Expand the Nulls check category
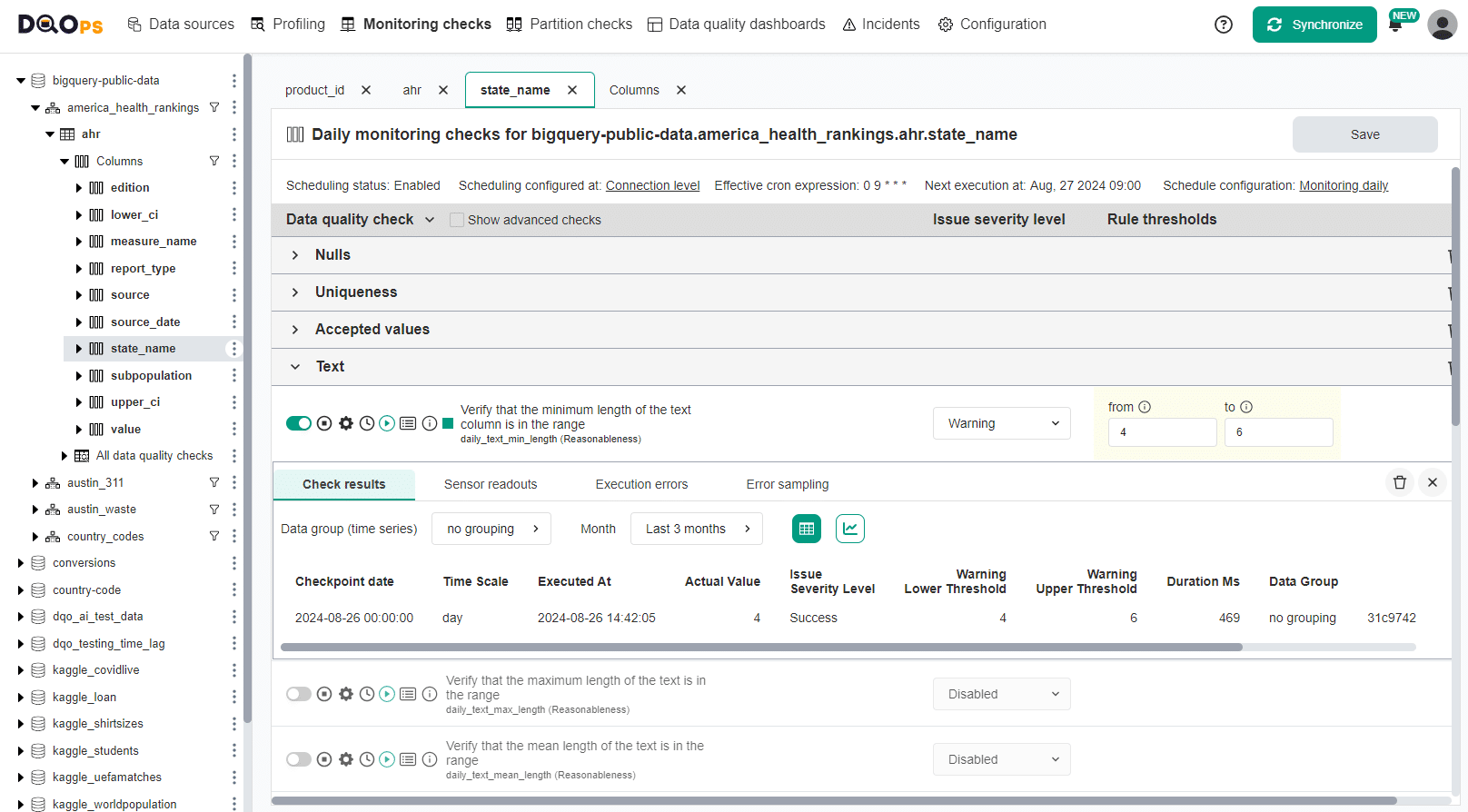The image size is (1468, 812). [295, 255]
